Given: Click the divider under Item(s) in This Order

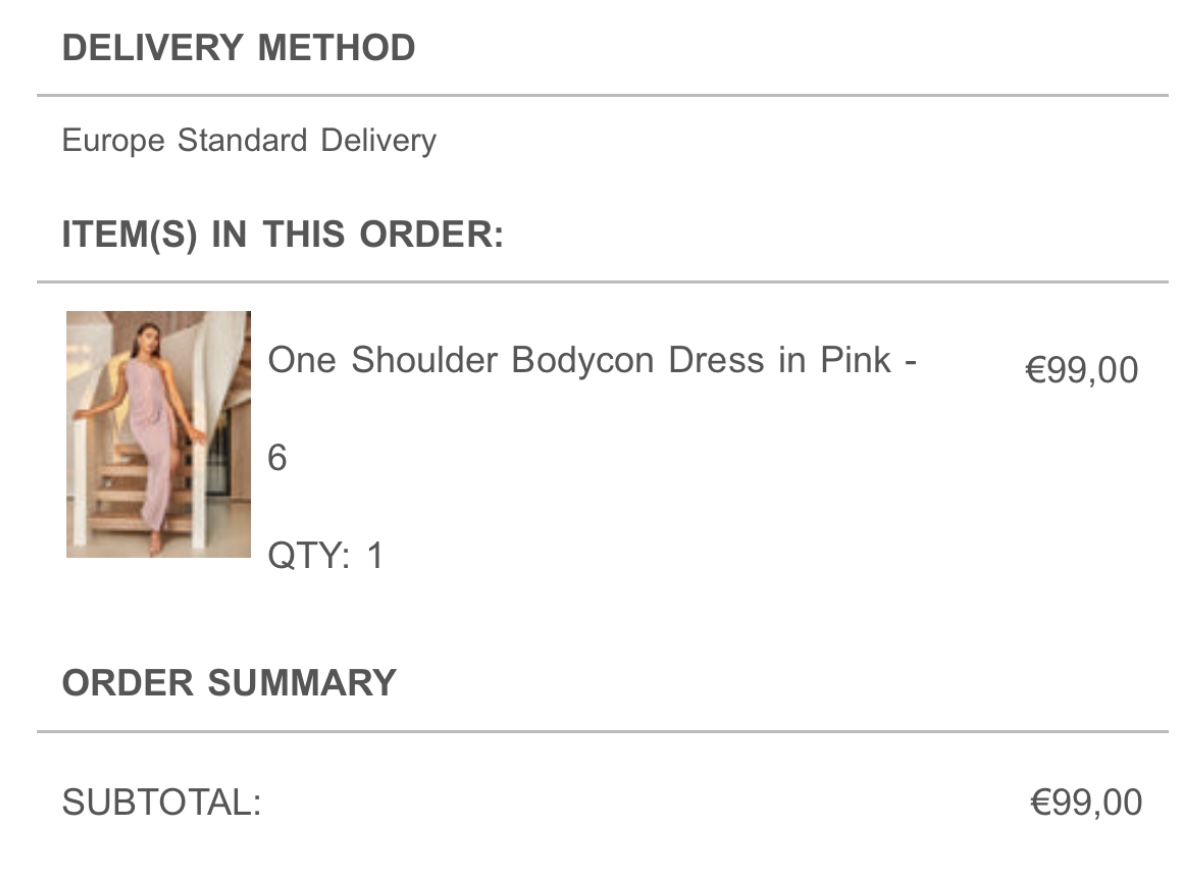Looking at the screenshot, I should tap(602, 282).
